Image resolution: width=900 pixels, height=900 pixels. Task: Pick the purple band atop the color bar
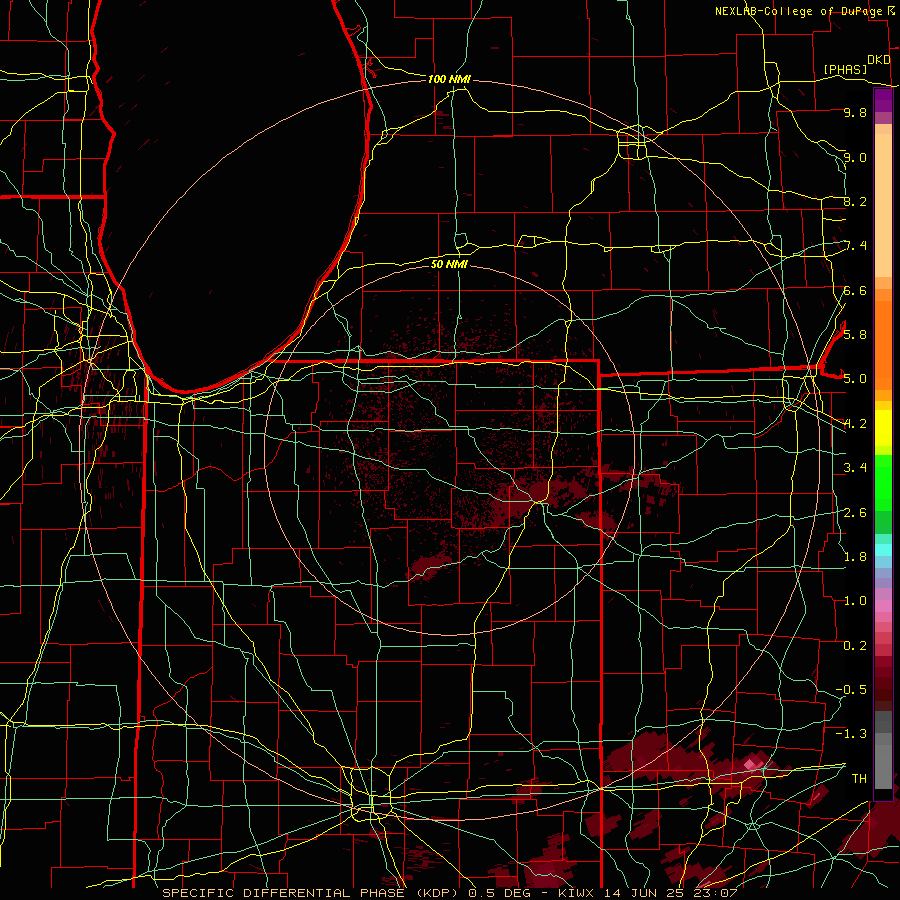coord(883,101)
